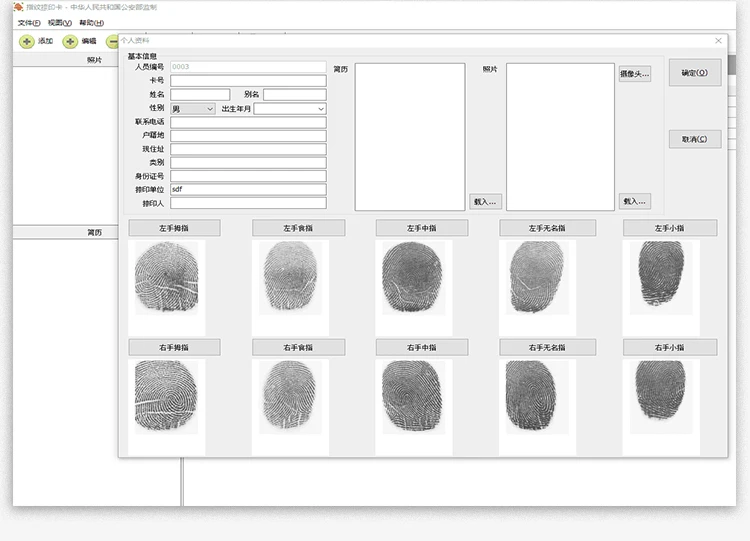
Task: Click the 别名 alias input field
Action: pos(295,95)
